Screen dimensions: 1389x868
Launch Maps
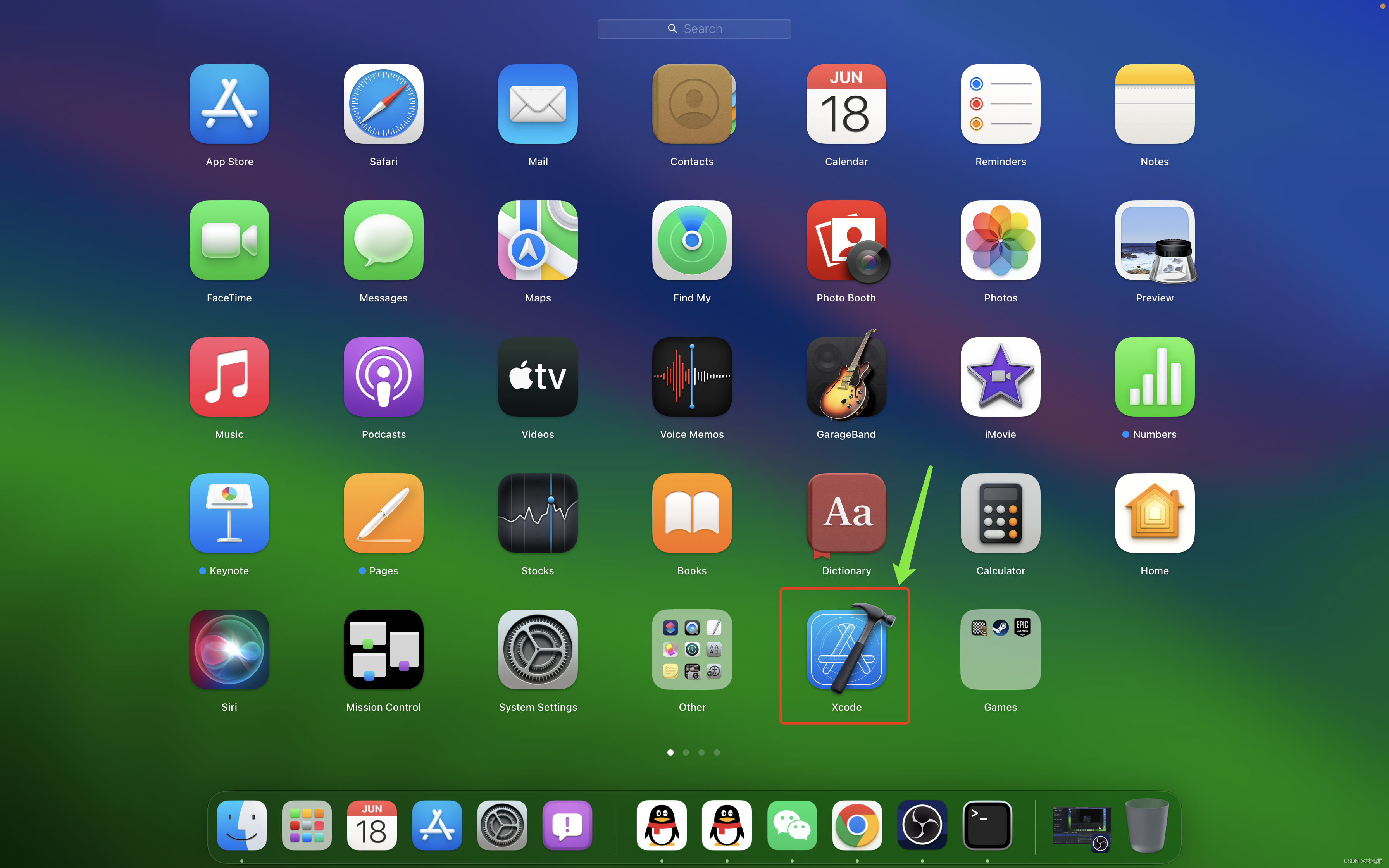pos(538,240)
